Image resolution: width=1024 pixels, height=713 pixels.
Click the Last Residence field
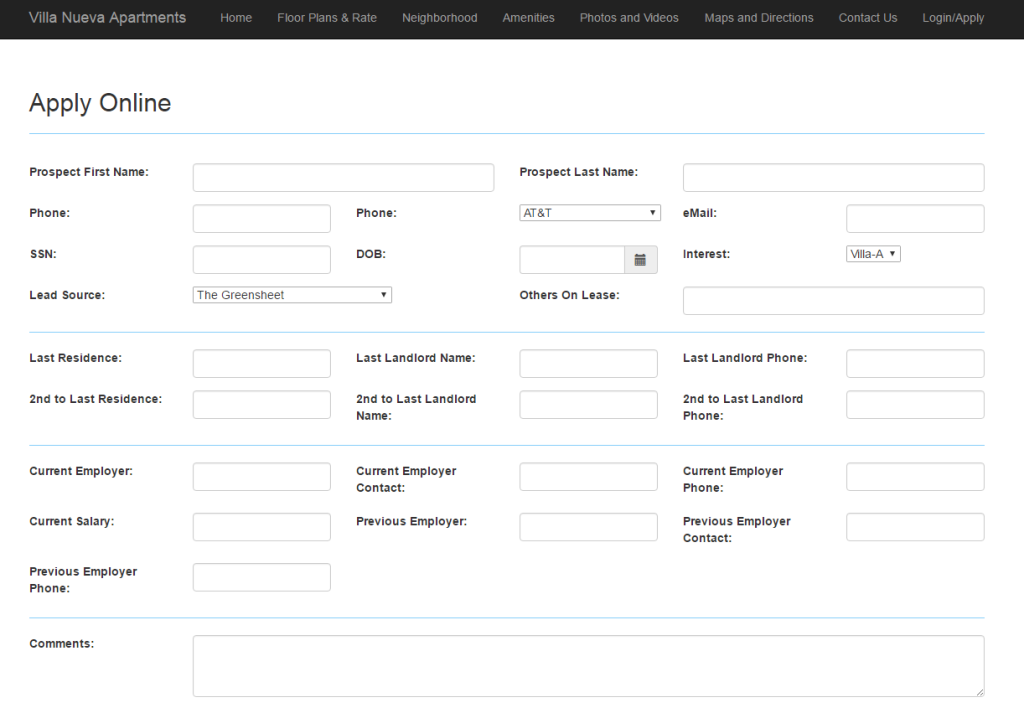[262, 364]
